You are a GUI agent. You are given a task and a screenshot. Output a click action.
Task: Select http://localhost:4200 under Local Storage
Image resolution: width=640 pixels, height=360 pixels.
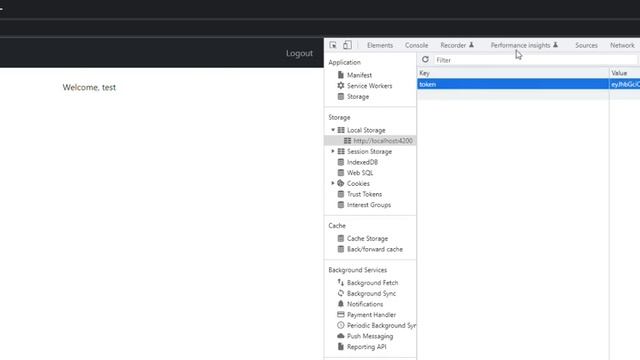pyautogui.click(x=383, y=140)
